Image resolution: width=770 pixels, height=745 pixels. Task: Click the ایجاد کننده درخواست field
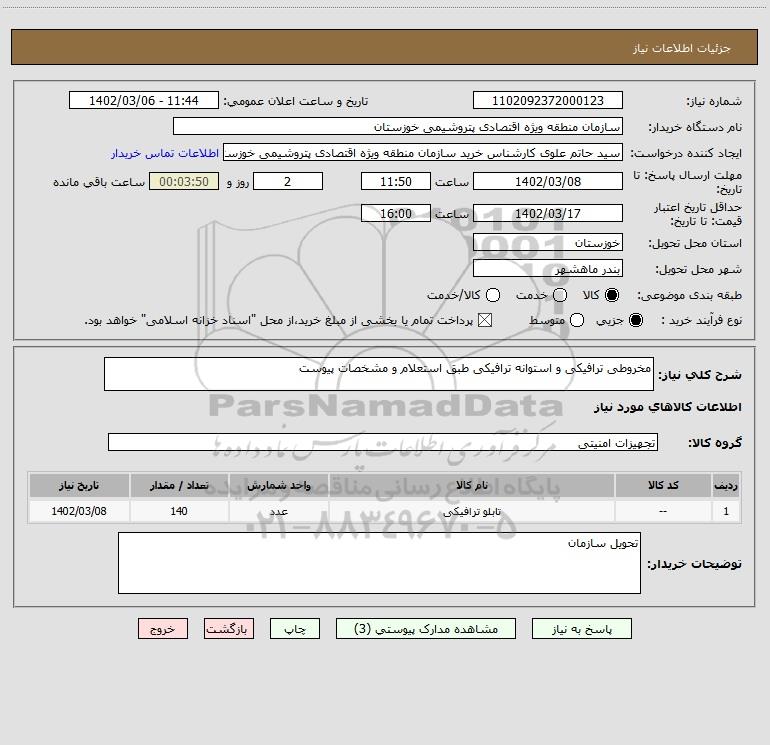tap(423, 152)
